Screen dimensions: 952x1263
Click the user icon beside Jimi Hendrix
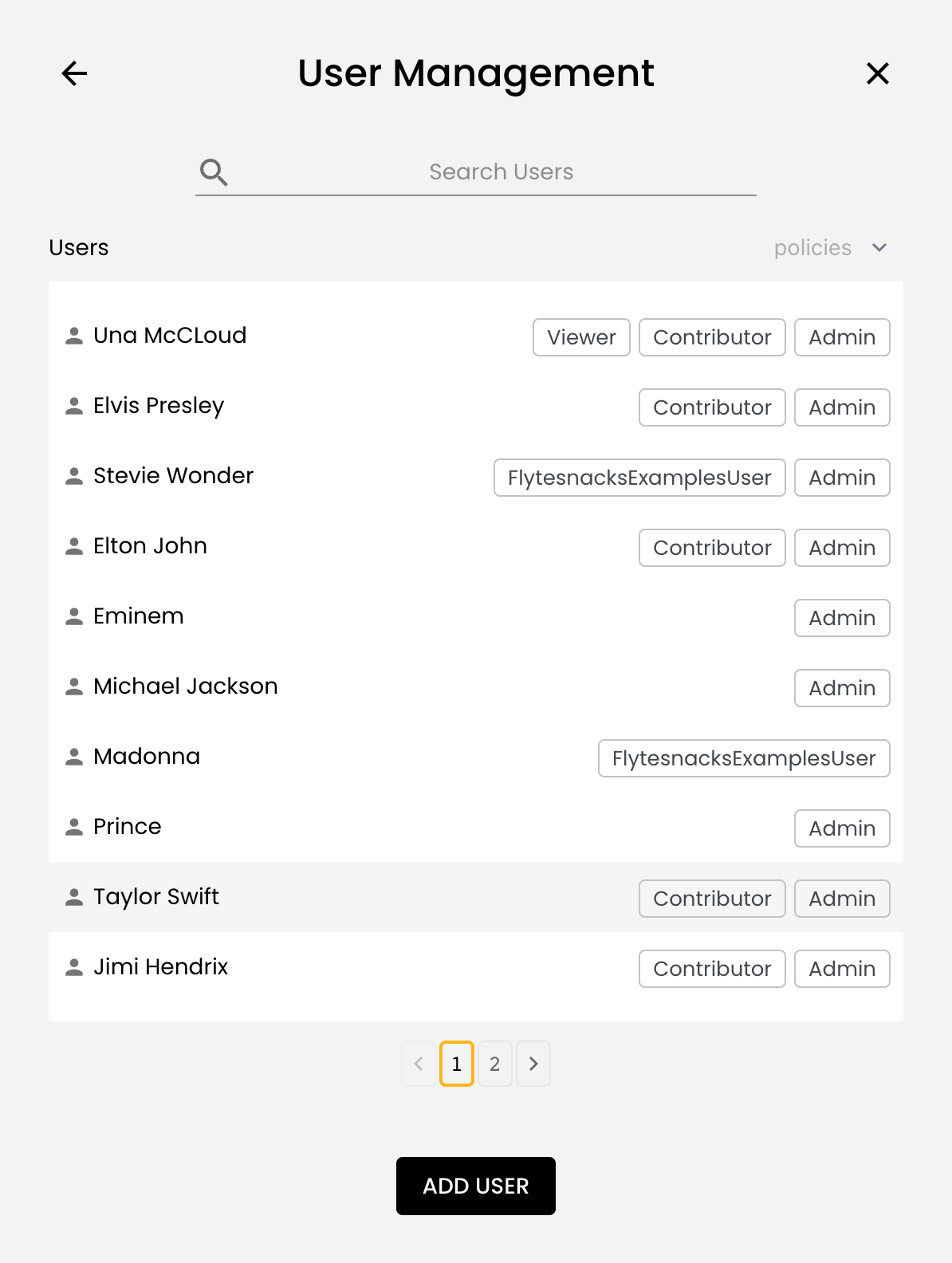tap(74, 967)
